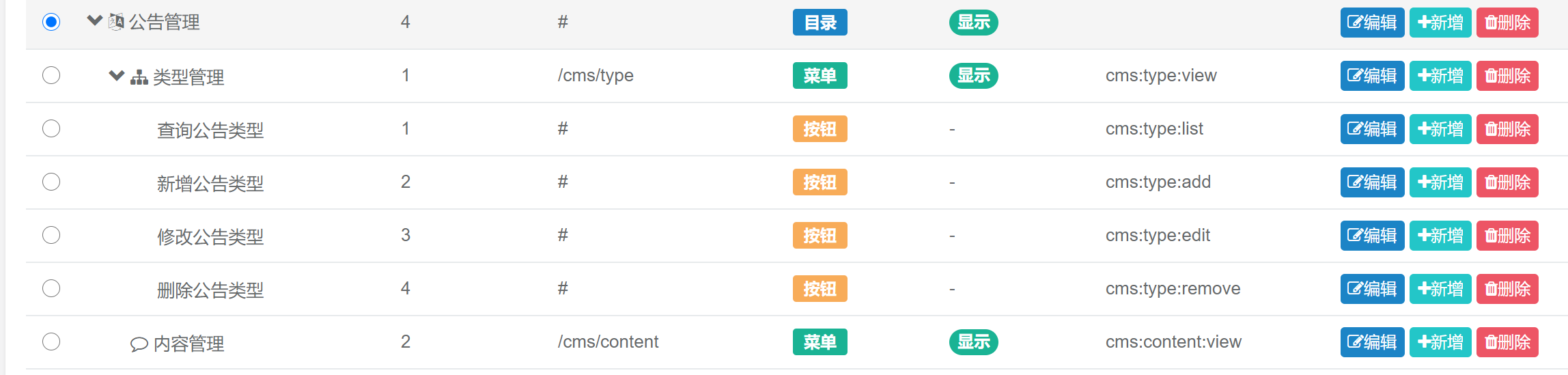Add a sub-item under 类型管理
Viewport: 1568px width, 375px height.
coord(1440,76)
